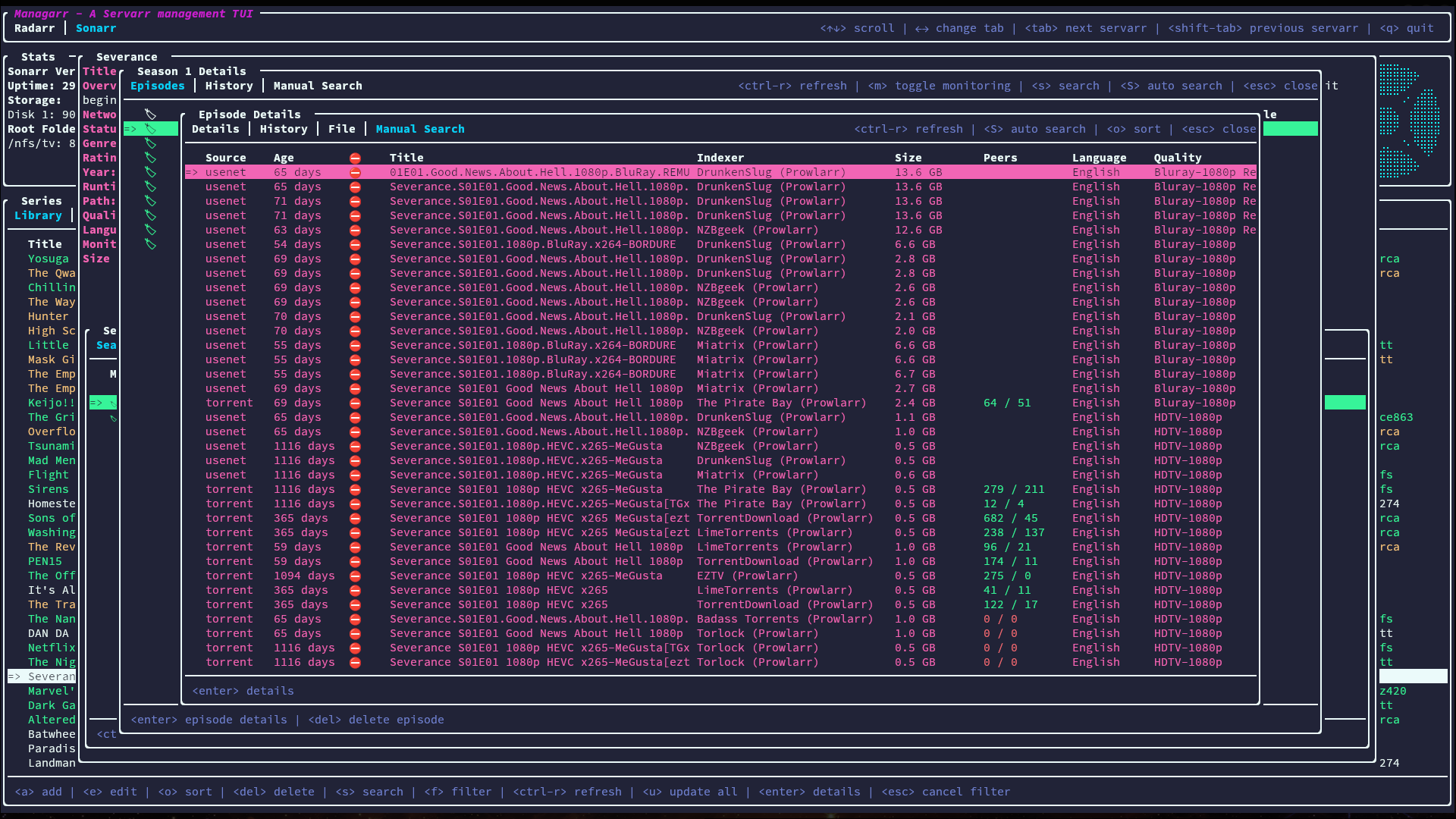Image resolution: width=1456 pixels, height=819 pixels.
Task: Open filter option in bottom series bar
Action: coord(457,792)
